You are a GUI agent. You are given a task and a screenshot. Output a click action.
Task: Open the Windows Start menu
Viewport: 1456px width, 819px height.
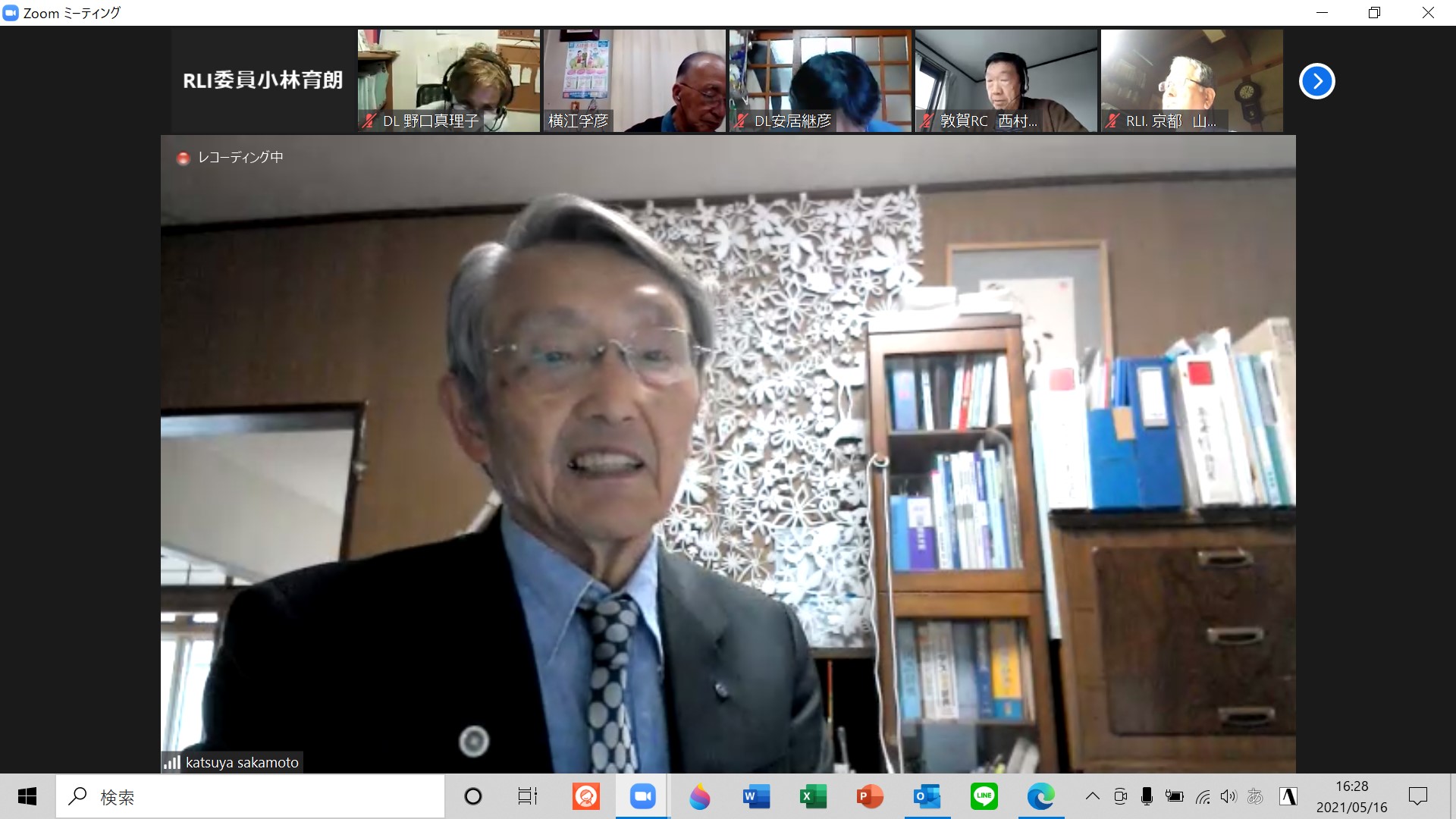27,796
